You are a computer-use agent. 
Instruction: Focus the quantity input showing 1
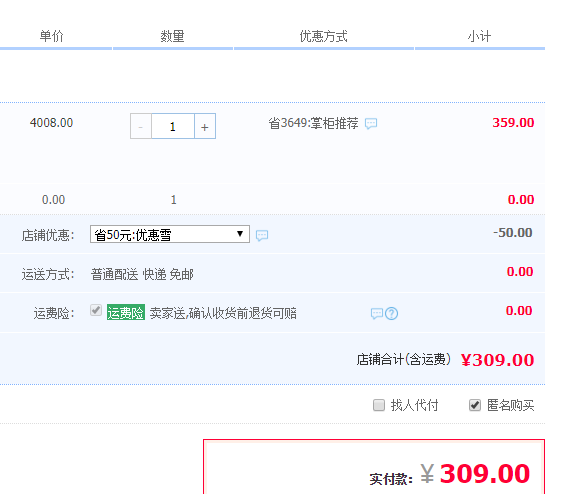pyautogui.click(x=173, y=126)
